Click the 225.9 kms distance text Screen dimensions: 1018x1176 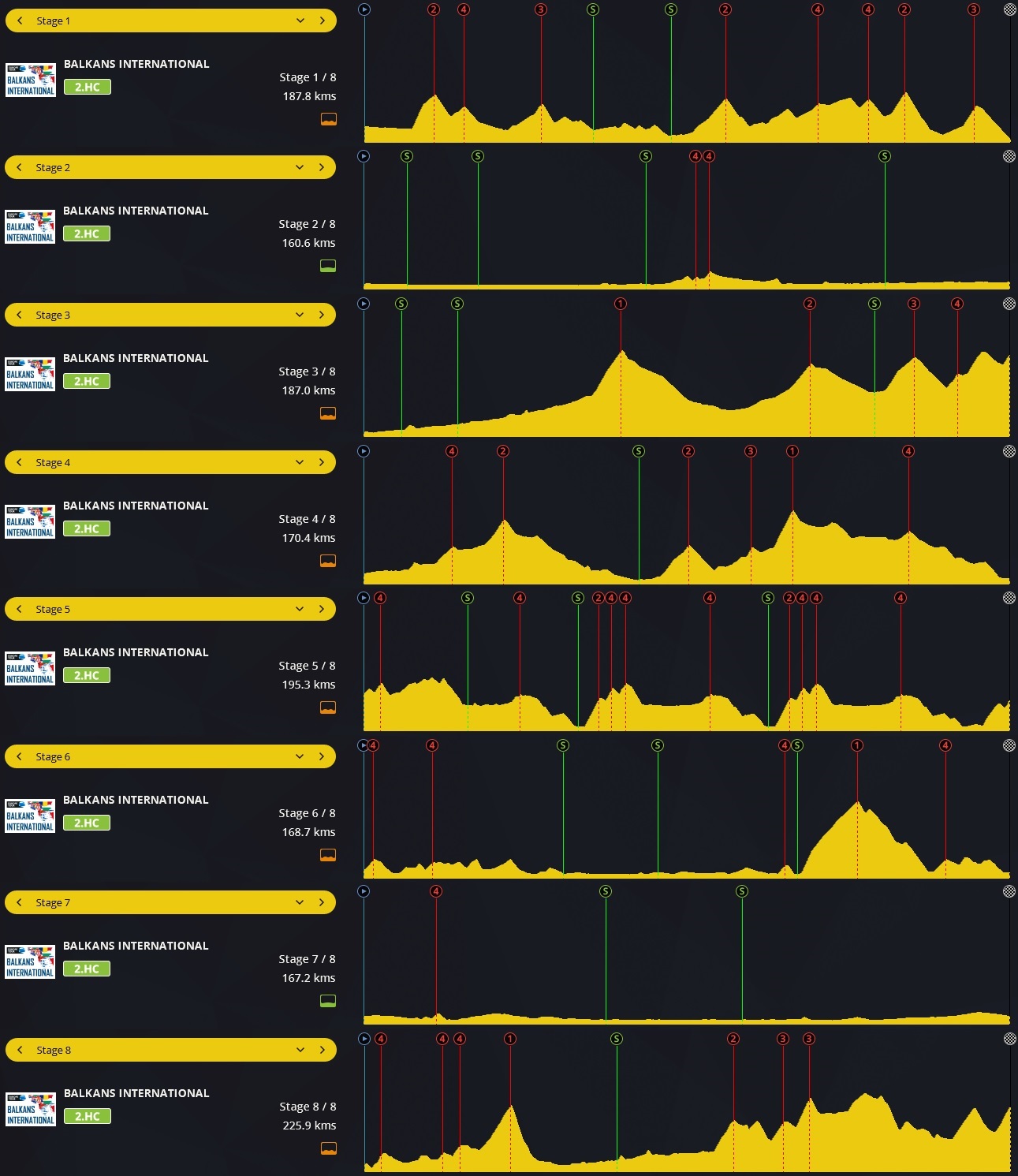coord(309,1126)
